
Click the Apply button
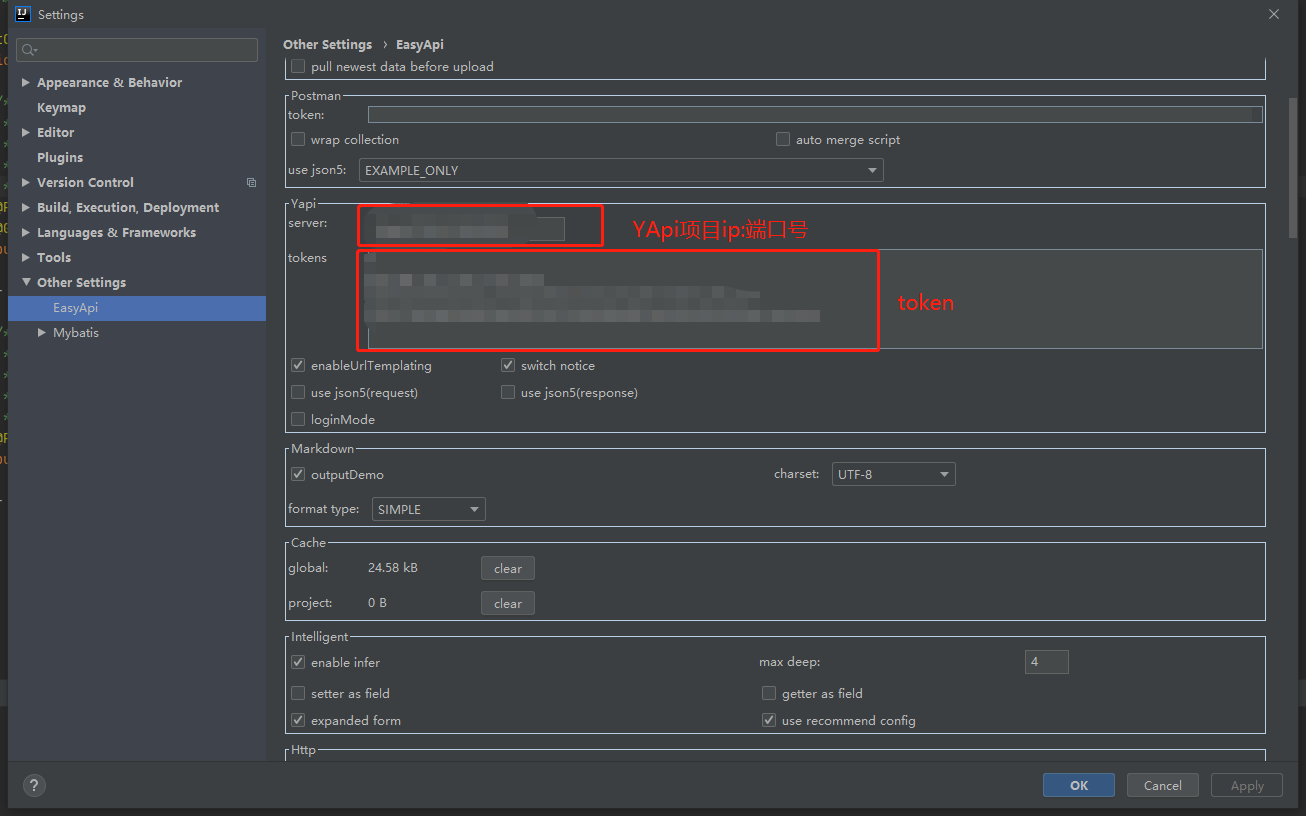(x=1247, y=786)
